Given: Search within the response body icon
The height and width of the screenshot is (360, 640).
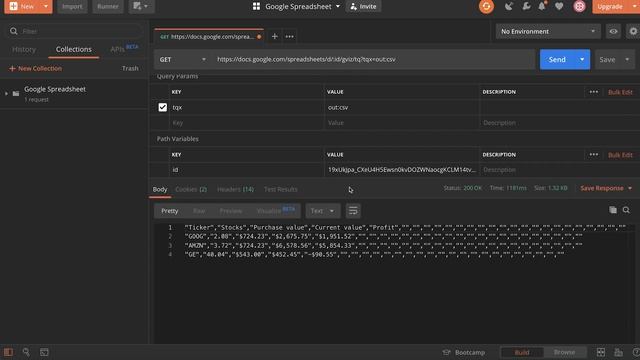Looking at the screenshot, I should [626, 210].
